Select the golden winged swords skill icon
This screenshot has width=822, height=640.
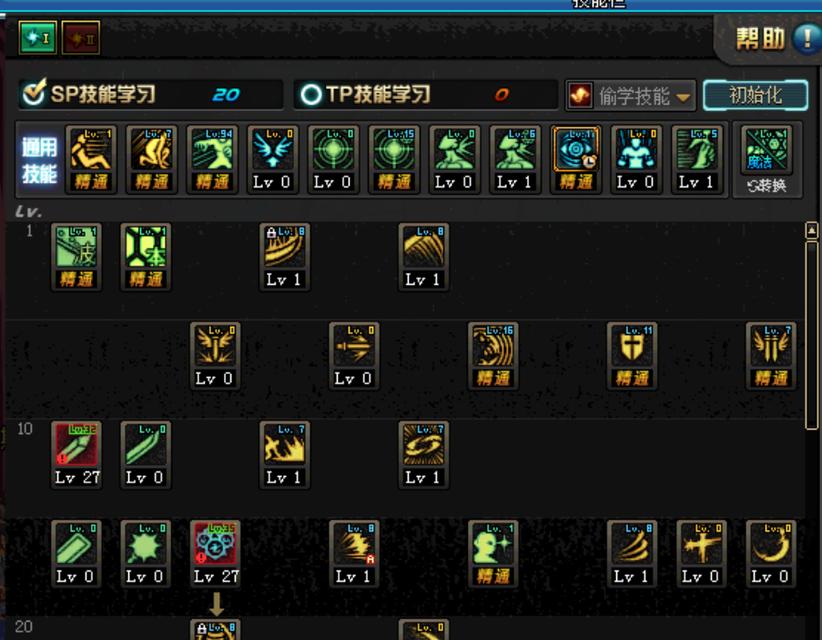point(771,355)
